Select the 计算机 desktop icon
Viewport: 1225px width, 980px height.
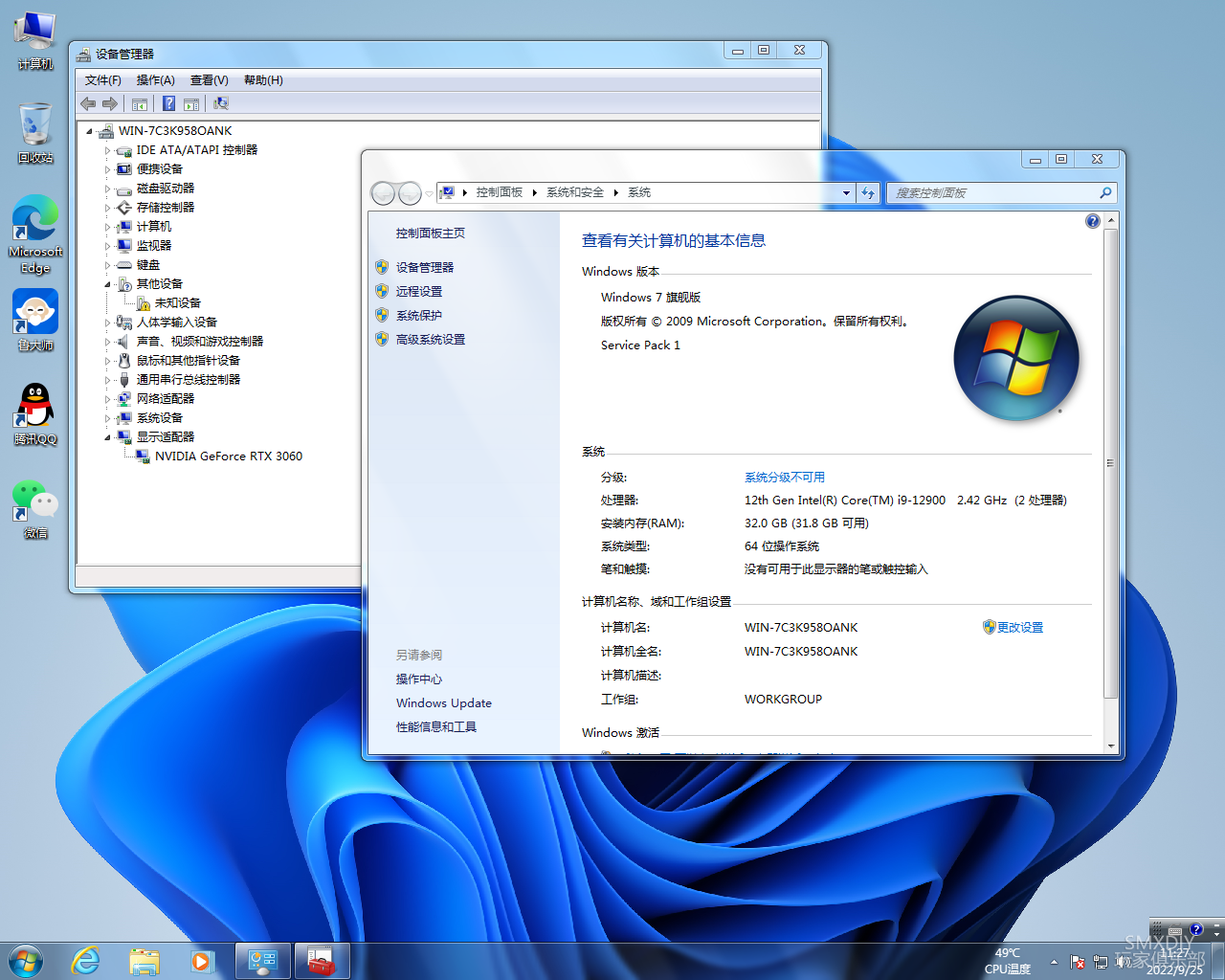(x=35, y=42)
